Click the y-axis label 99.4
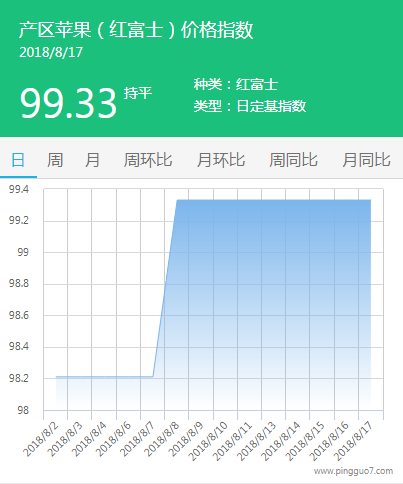 pos(19,189)
